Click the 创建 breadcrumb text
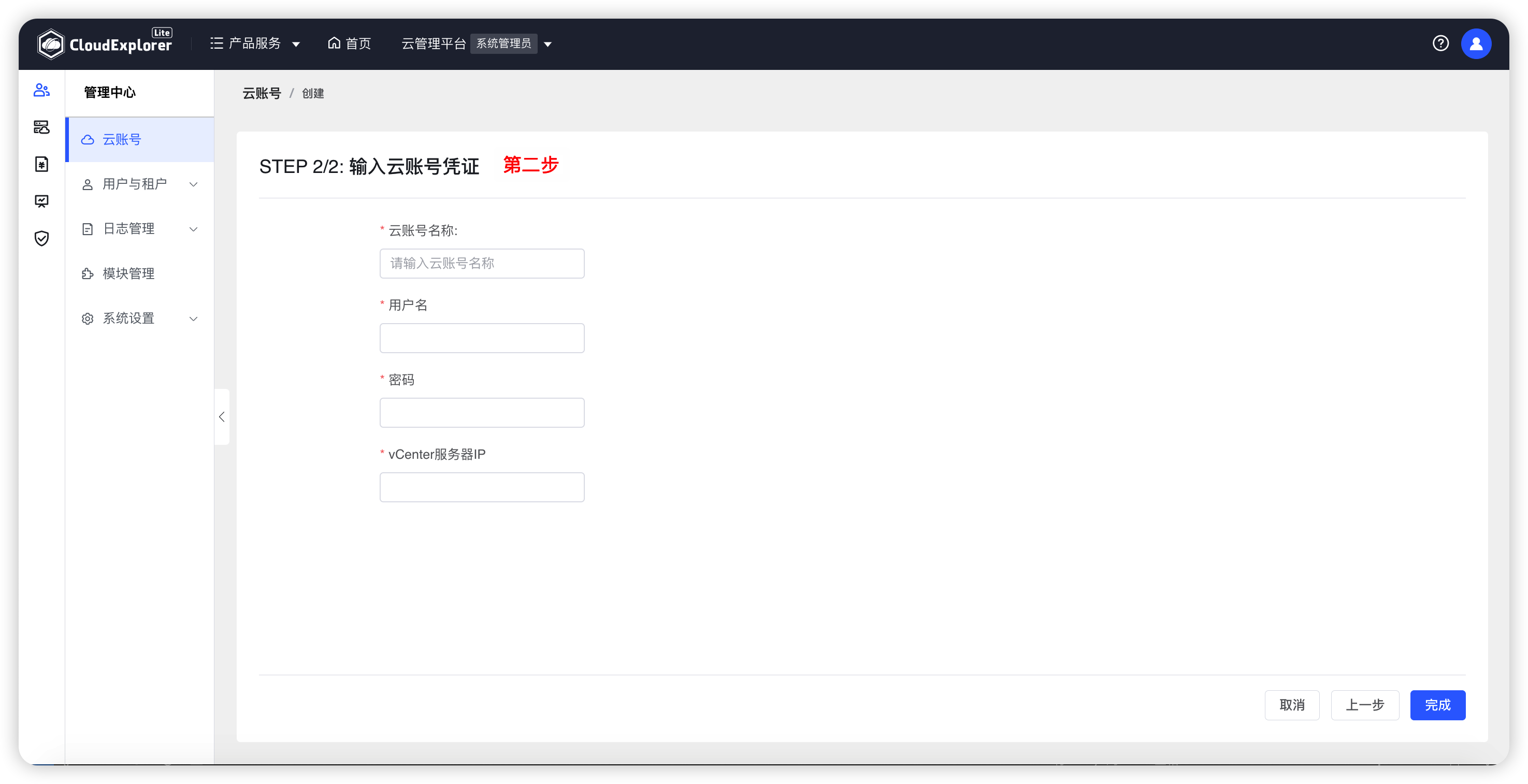The width and height of the screenshot is (1528, 784). coord(313,93)
